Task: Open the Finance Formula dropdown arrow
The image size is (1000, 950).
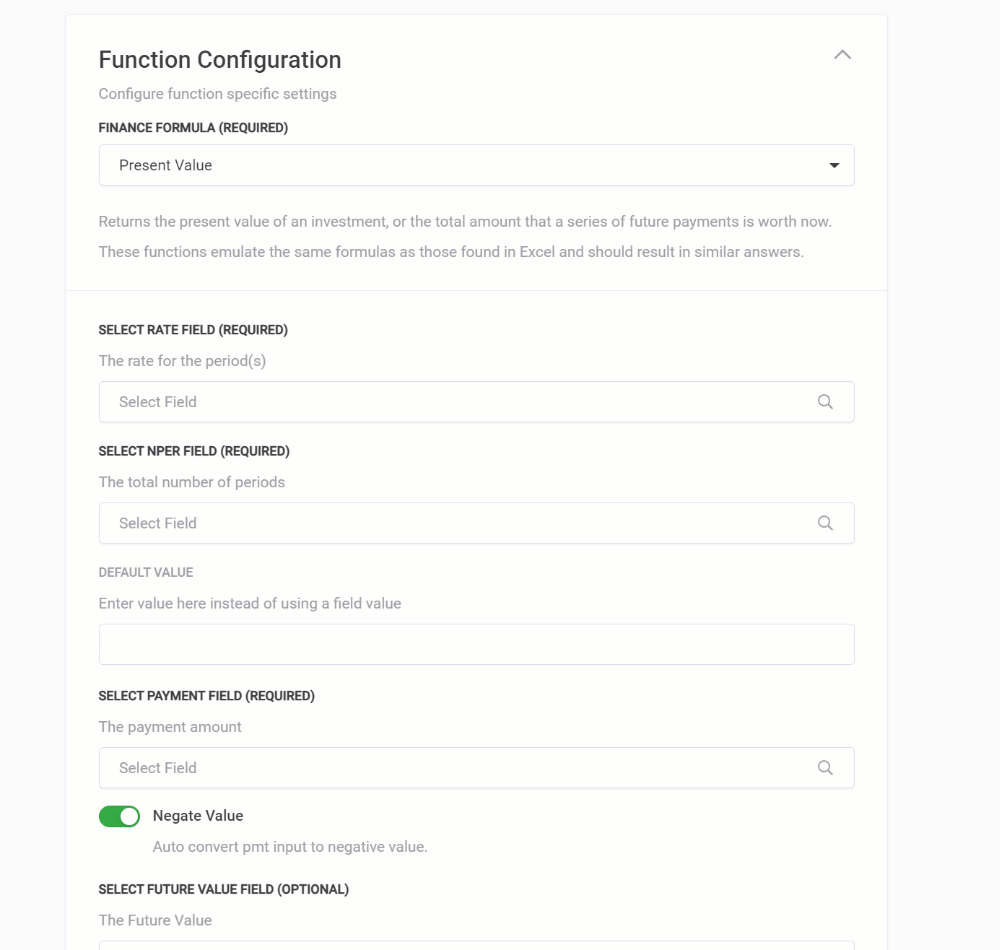Action: (834, 166)
